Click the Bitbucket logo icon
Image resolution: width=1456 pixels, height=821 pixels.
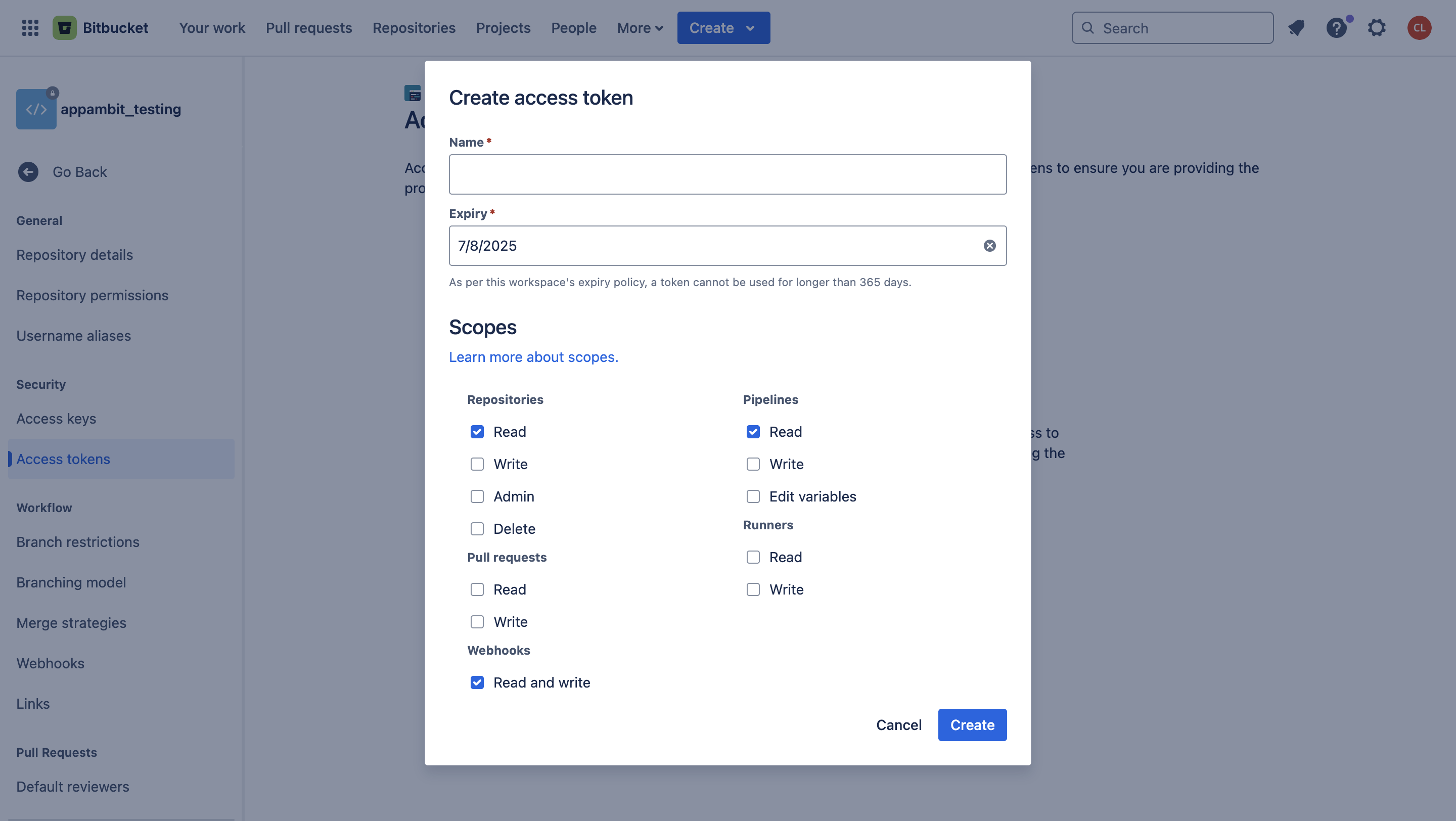pos(64,28)
